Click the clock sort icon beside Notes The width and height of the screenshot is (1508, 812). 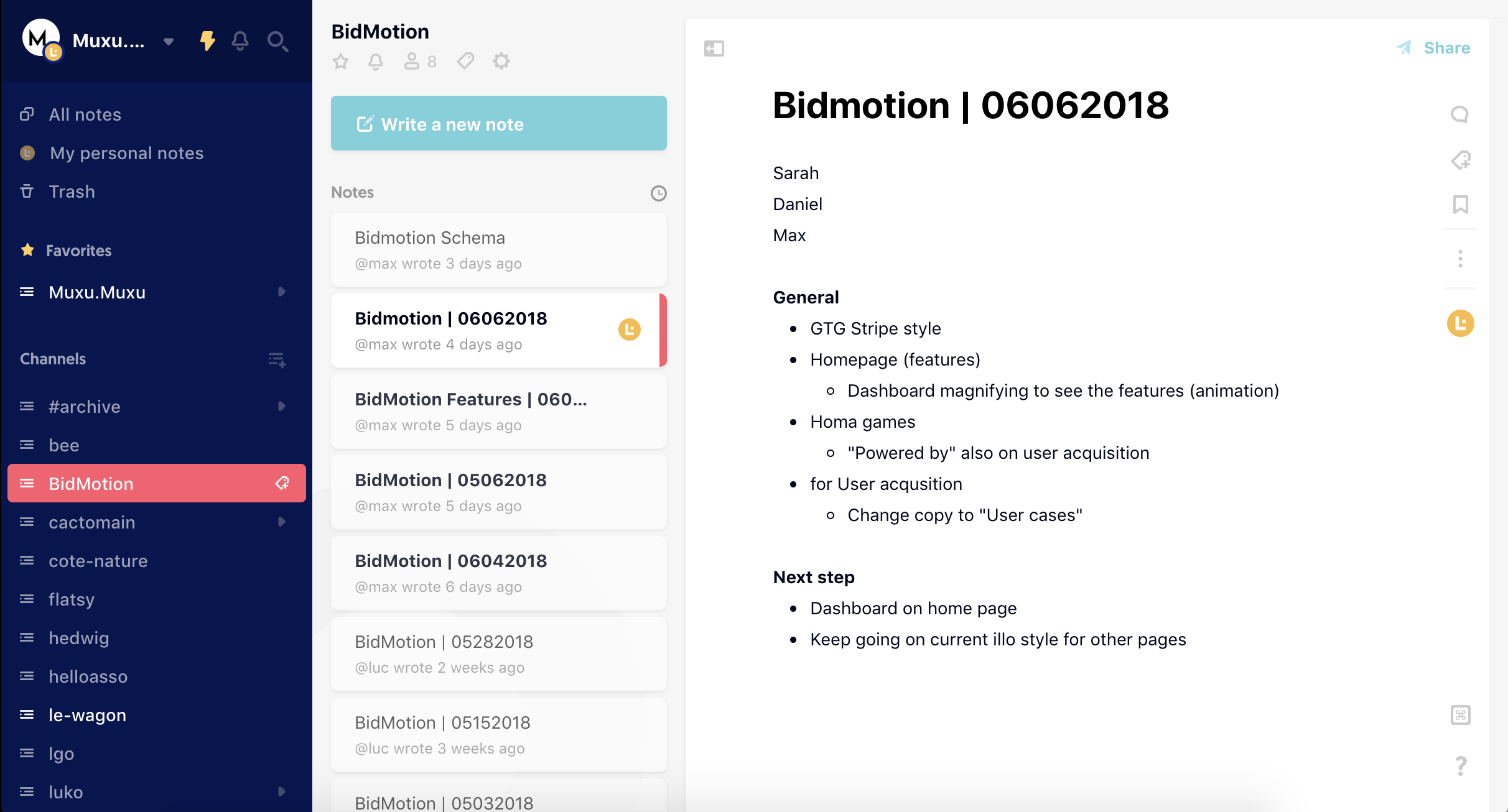[658, 193]
